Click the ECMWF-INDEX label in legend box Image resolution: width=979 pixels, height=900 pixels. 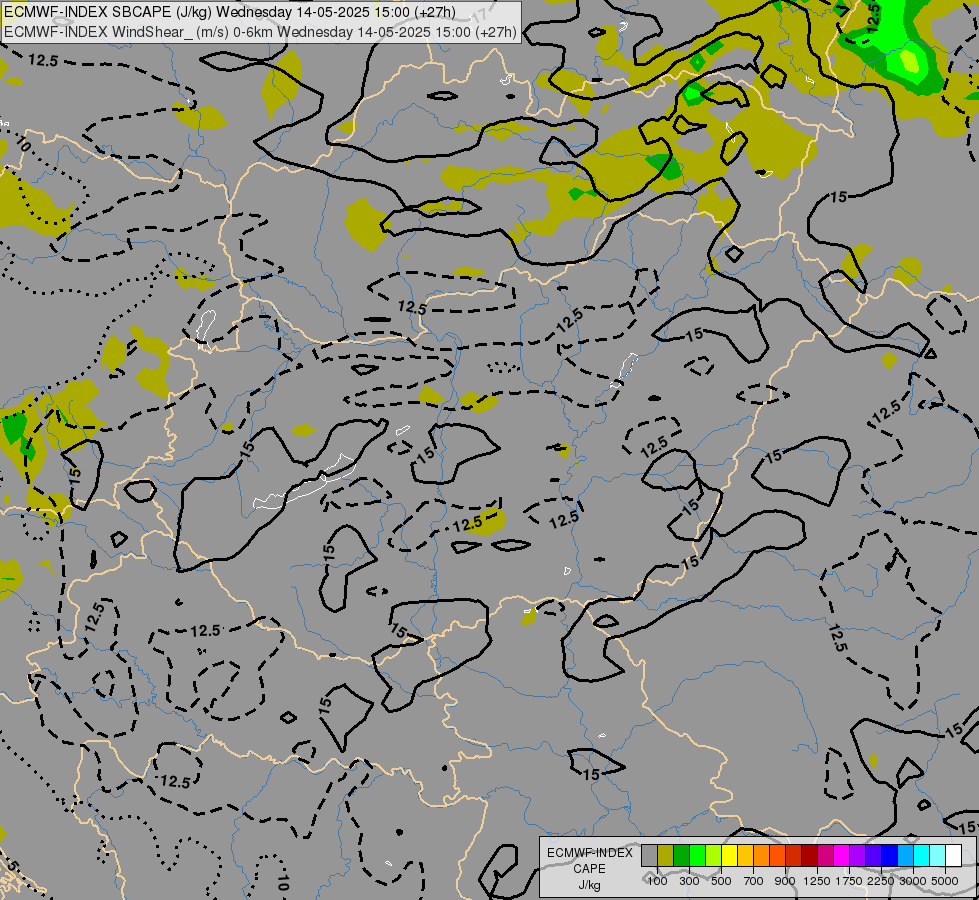[x=589, y=853]
